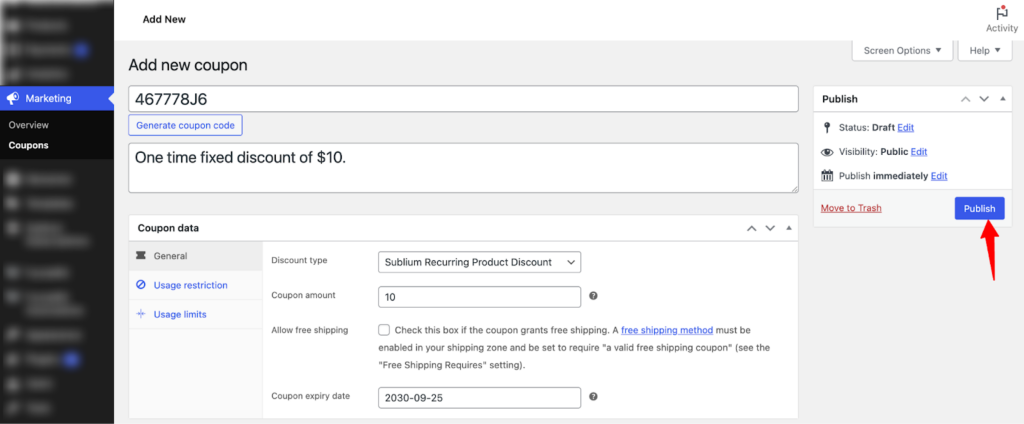Move Publish panel up with arrow
Image resolution: width=1024 pixels, height=424 pixels.
pyautogui.click(x=965, y=99)
